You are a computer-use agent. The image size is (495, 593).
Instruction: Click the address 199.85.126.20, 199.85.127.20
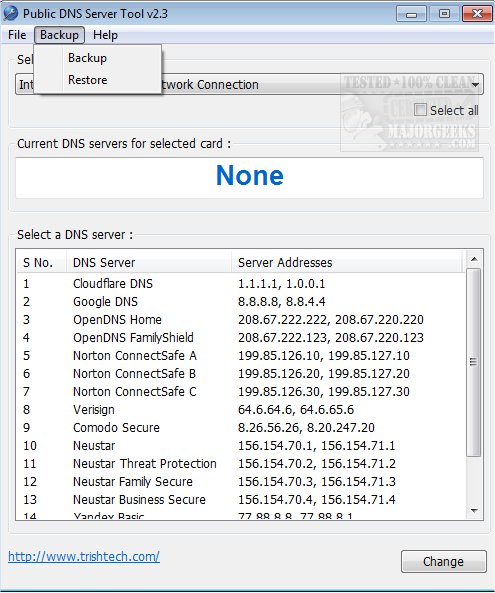coord(324,374)
